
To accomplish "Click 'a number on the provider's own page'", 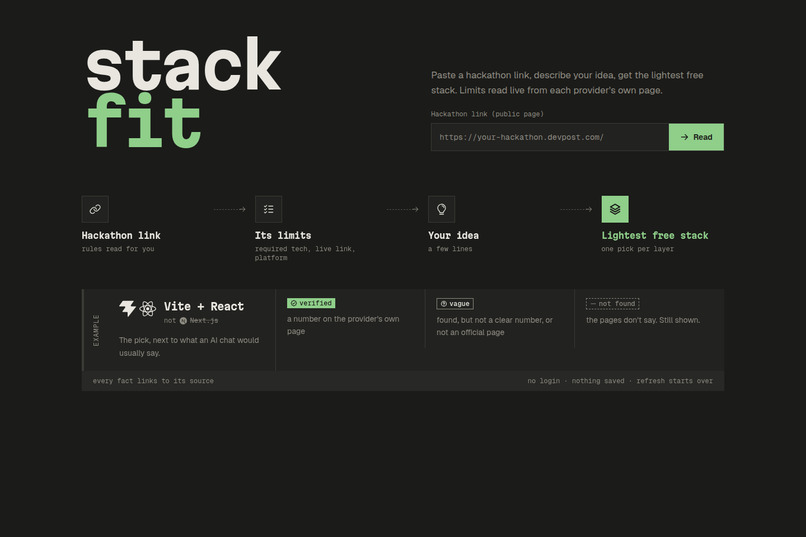I will [x=343, y=325].
